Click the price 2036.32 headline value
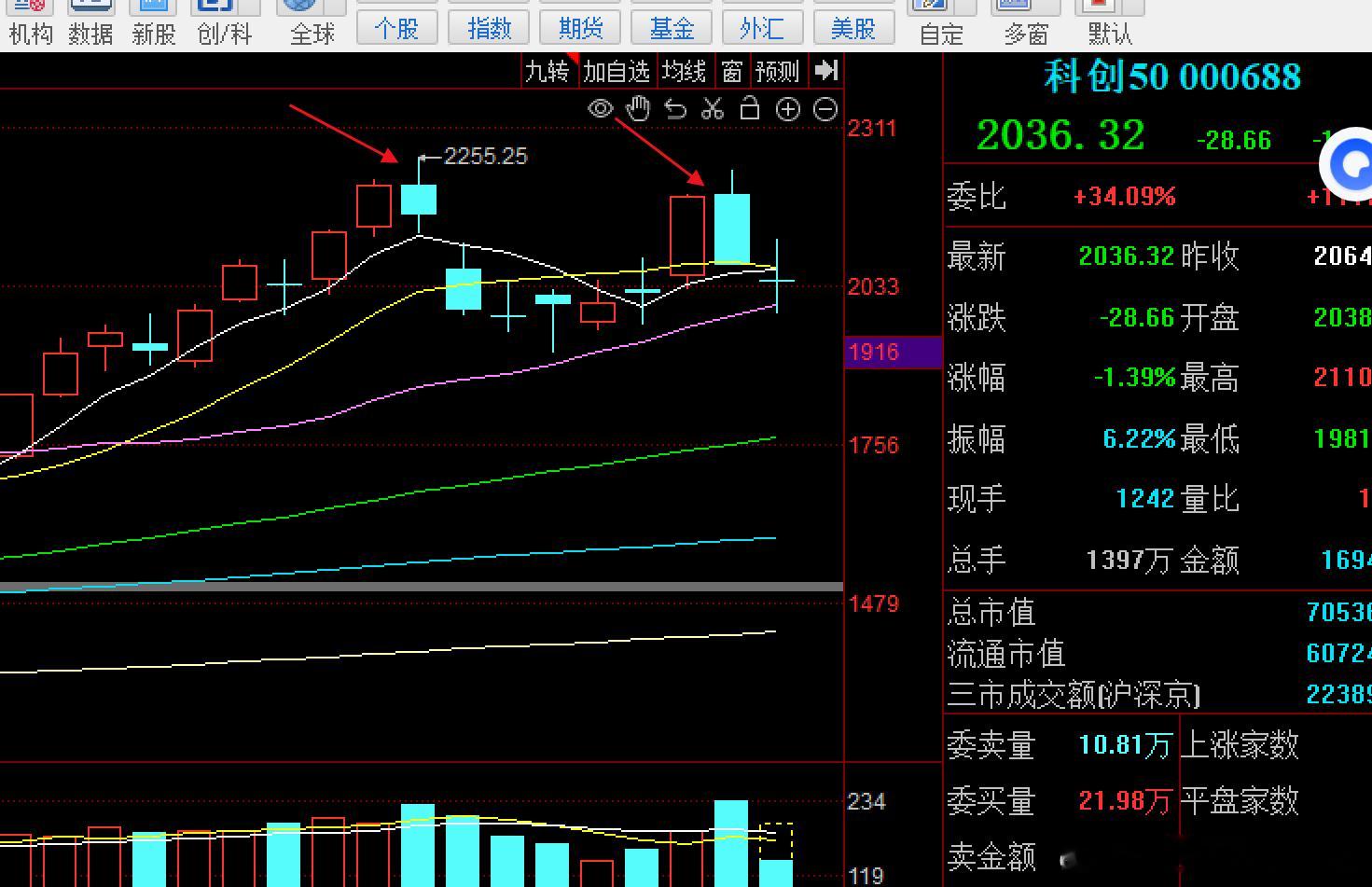This screenshot has height=887, width=1372. [x=1060, y=136]
